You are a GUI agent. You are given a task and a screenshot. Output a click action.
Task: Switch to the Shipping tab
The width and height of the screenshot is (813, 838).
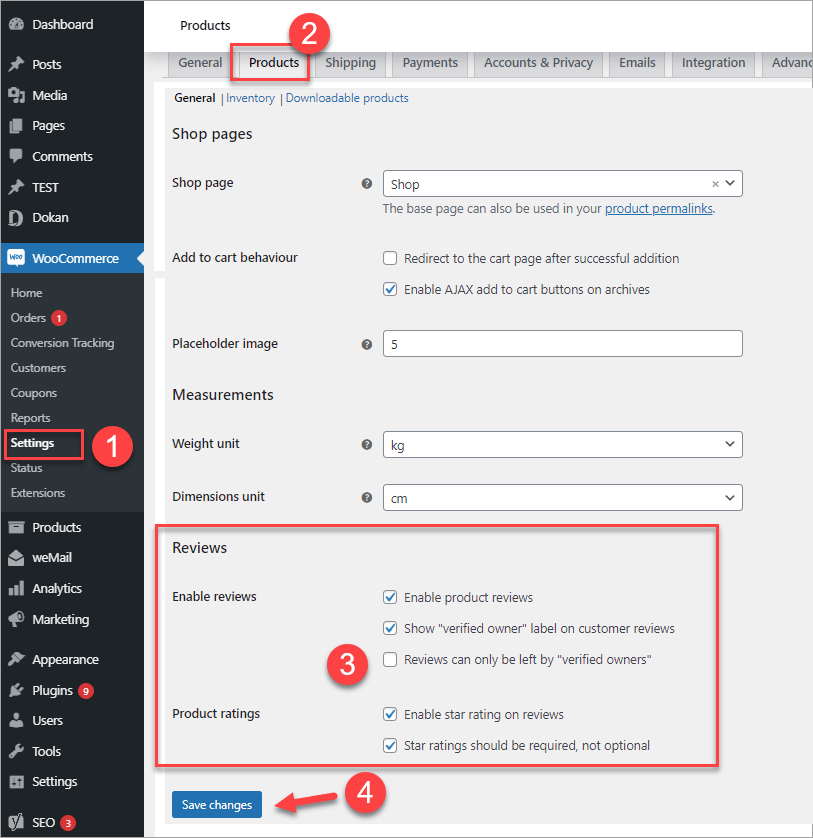[350, 63]
